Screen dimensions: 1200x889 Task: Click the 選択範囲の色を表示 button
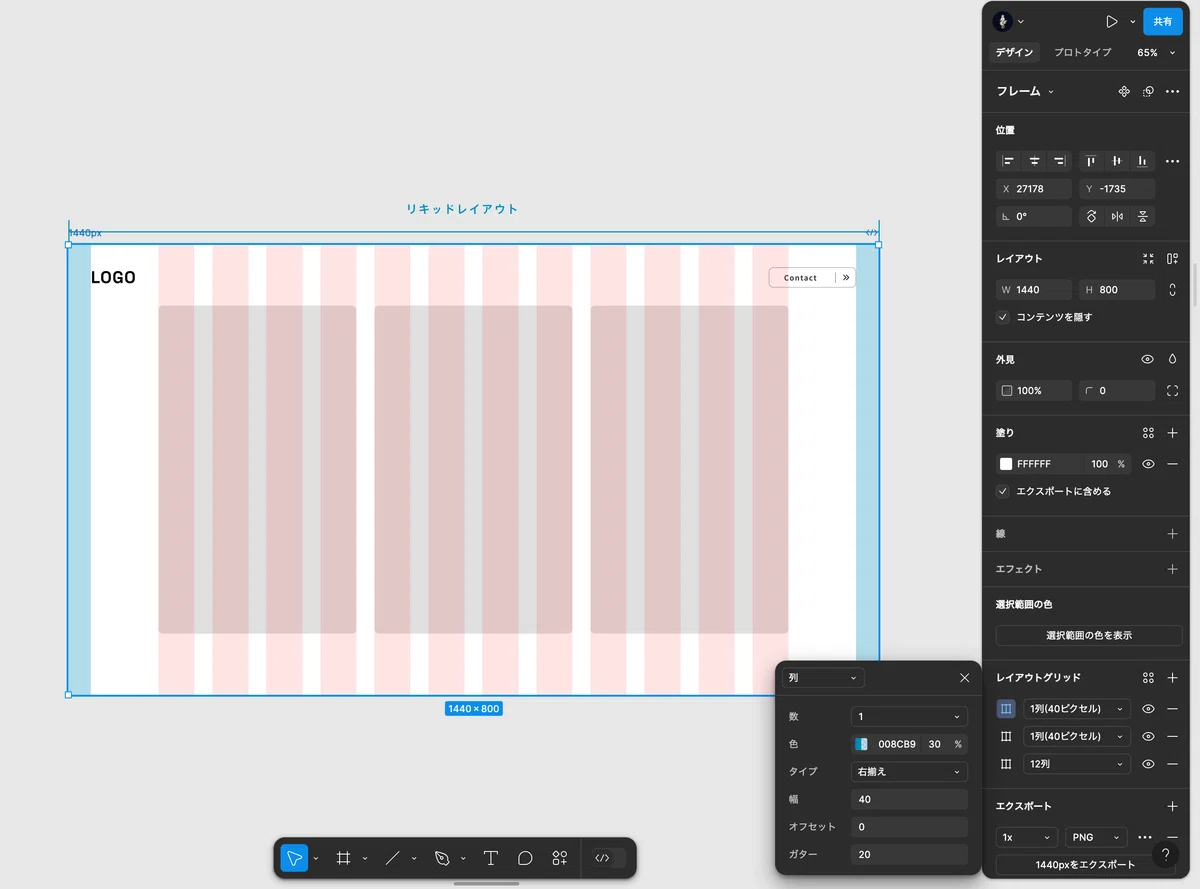pyautogui.click(x=1089, y=636)
